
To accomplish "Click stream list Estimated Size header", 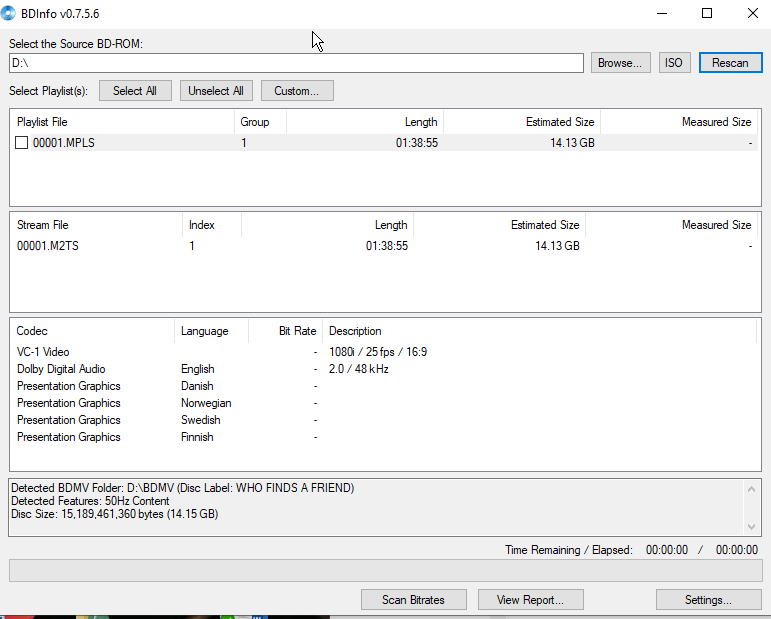I will (500, 225).
